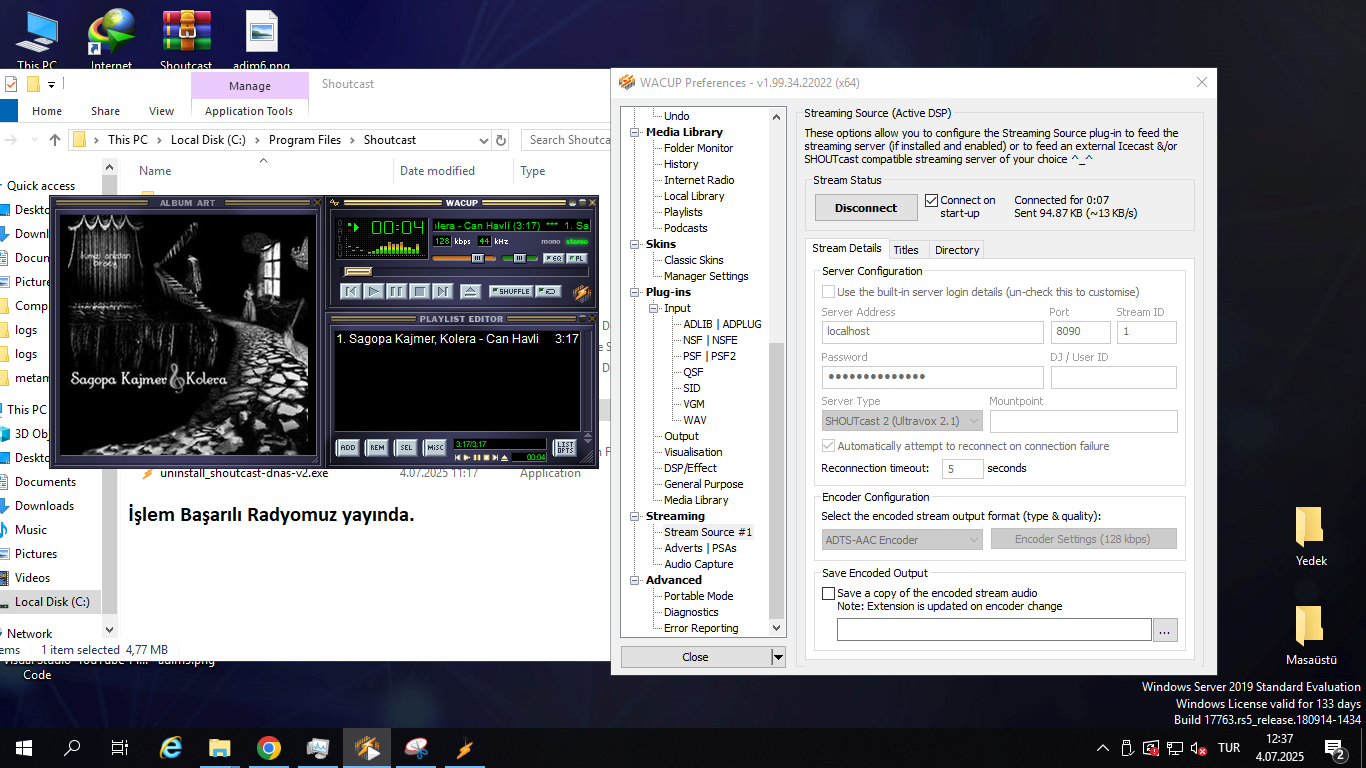
Task: Click the repeat toggle beside Shuffle
Action: pos(548,291)
